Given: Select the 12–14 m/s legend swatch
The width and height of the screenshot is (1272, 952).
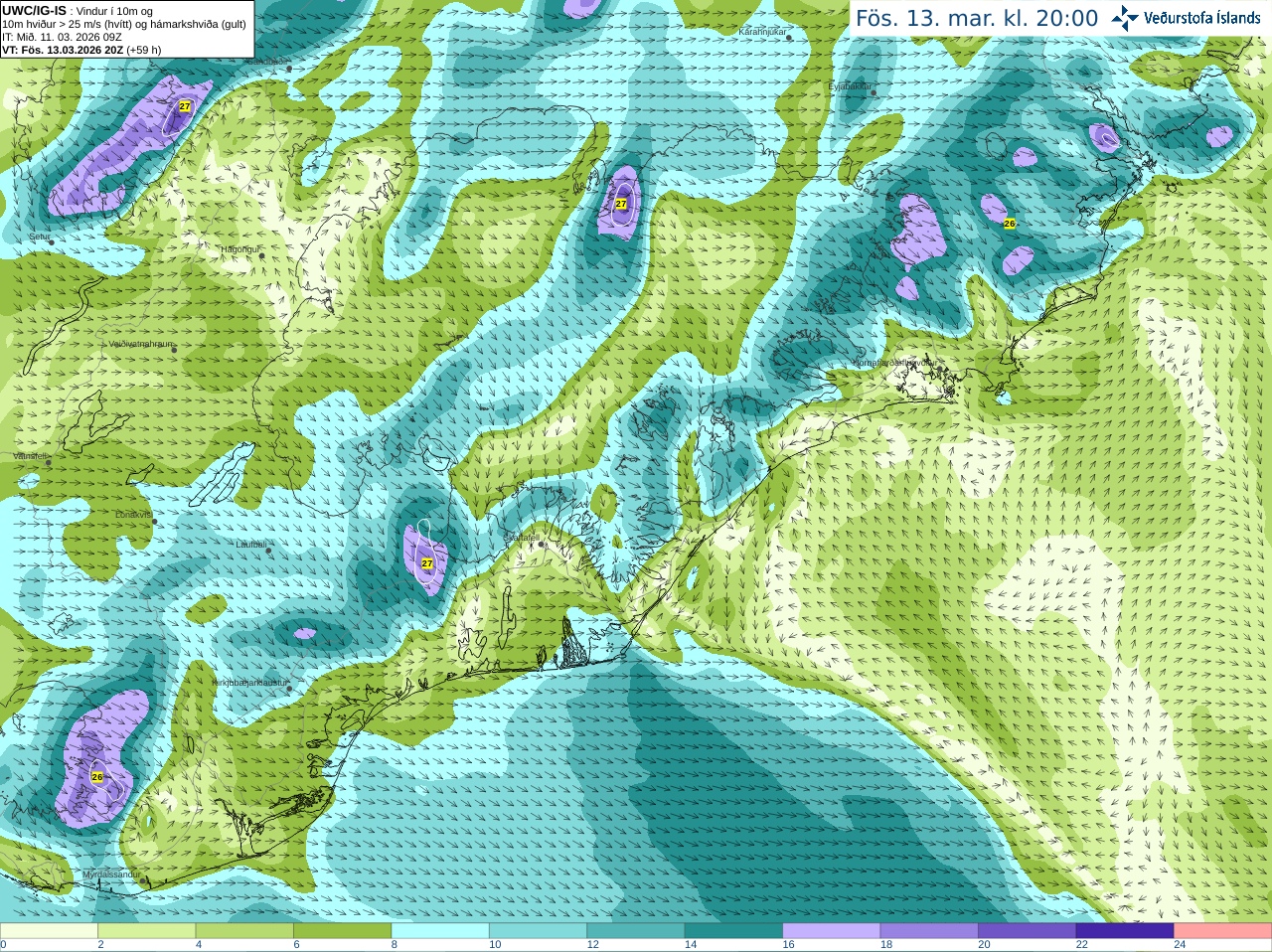Looking at the screenshot, I should tap(636, 931).
